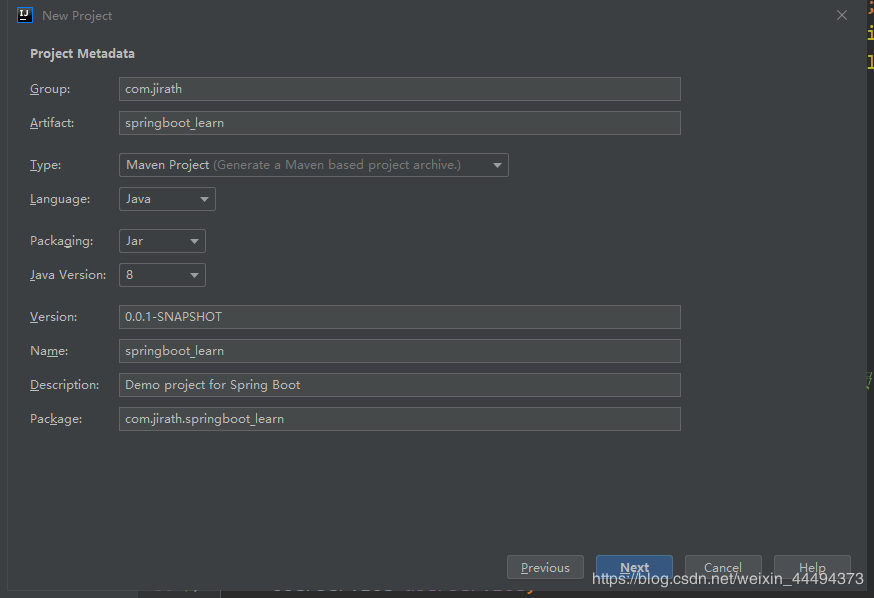Open the Packaging dropdown showing Jar
874x598 pixels.
pyautogui.click(x=162, y=241)
